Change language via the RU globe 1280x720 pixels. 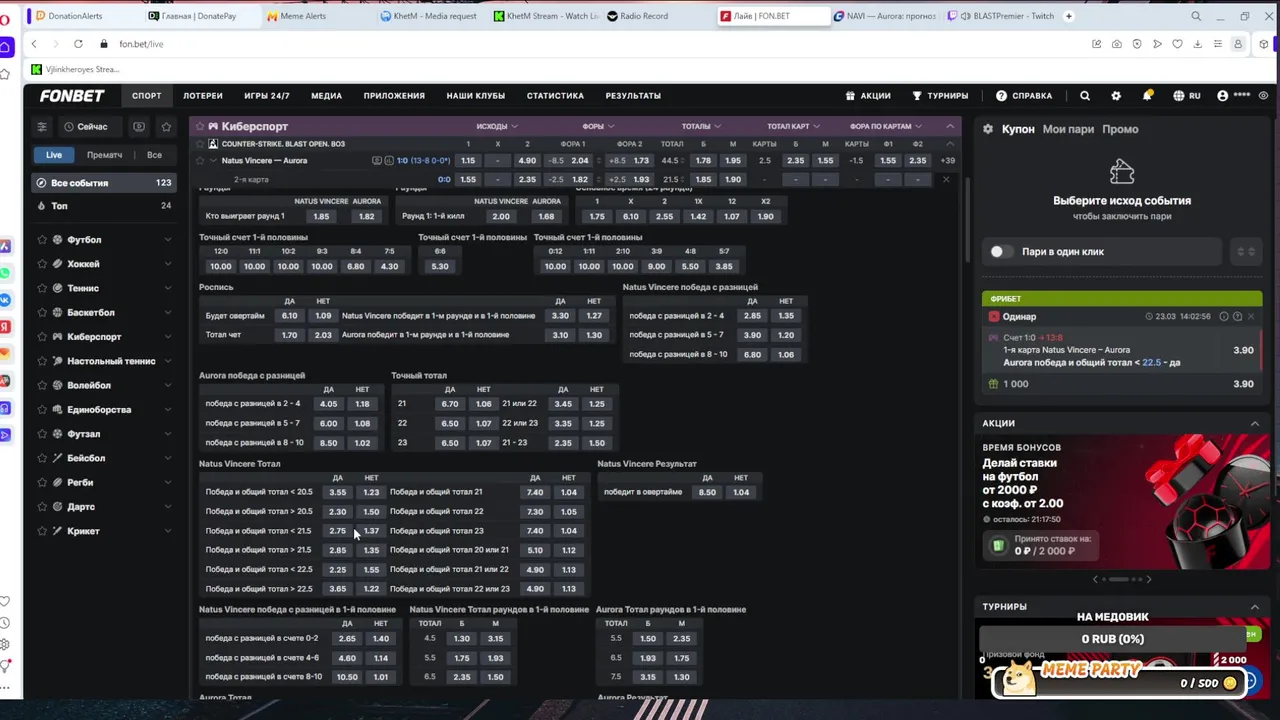[x=1187, y=96]
